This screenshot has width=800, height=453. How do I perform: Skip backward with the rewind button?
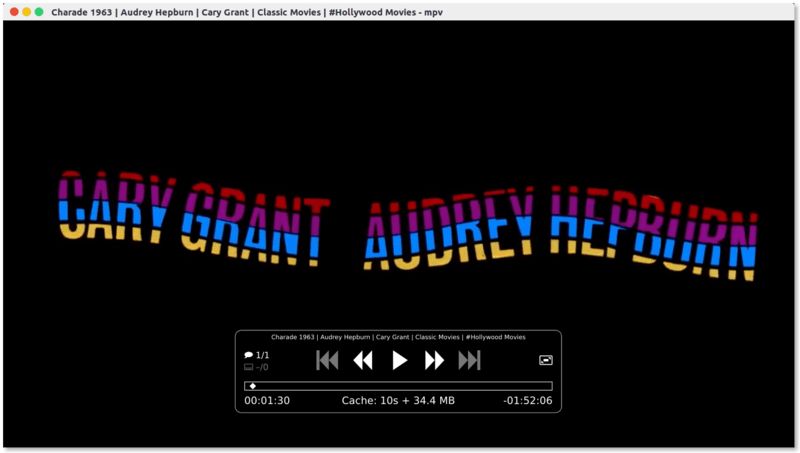click(x=363, y=361)
